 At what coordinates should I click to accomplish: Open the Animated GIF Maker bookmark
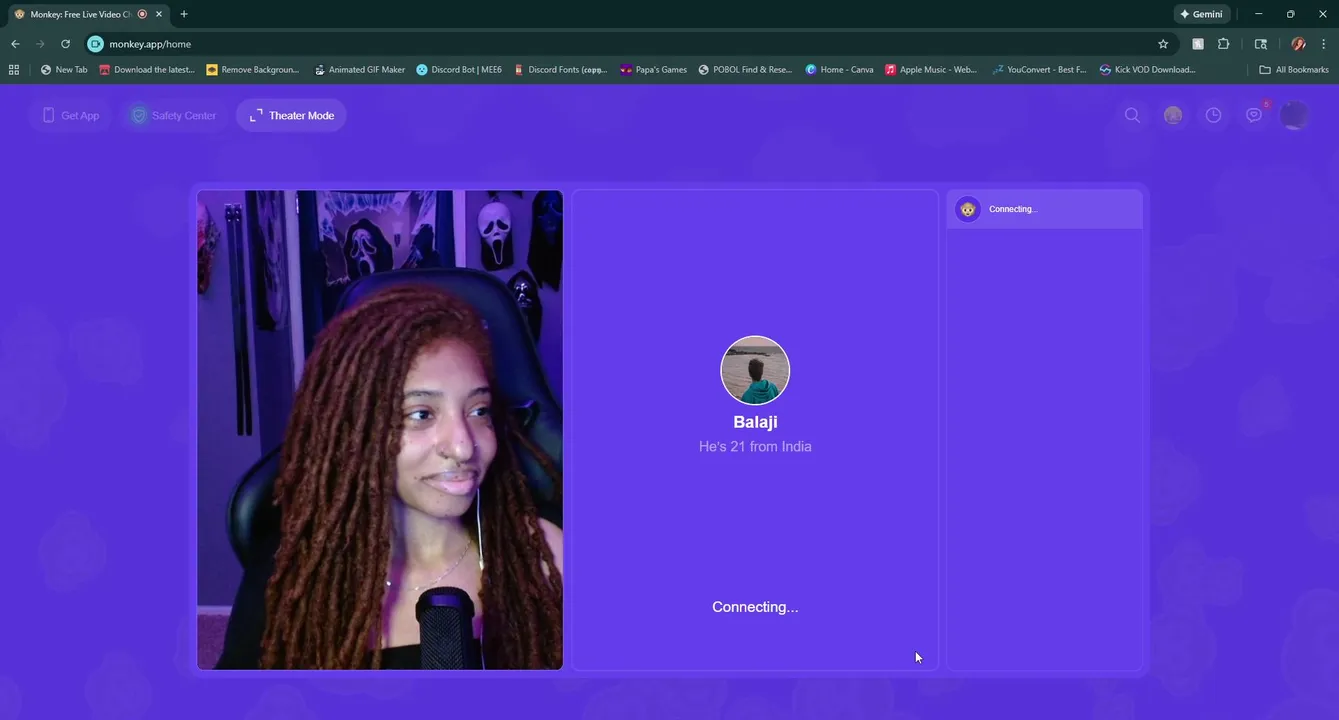pyautogui.click(x=360, y=70)
